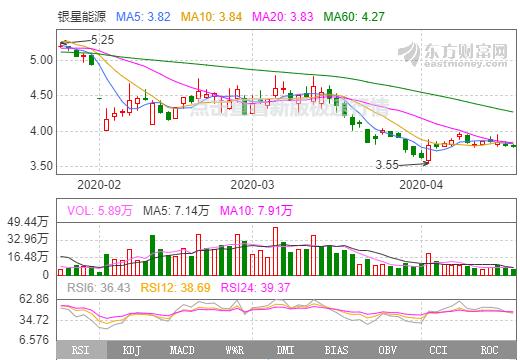This screenshot has height=360, width=520.
Task: Open the BIAS indicator tab
Action: [x=336, y=350]
